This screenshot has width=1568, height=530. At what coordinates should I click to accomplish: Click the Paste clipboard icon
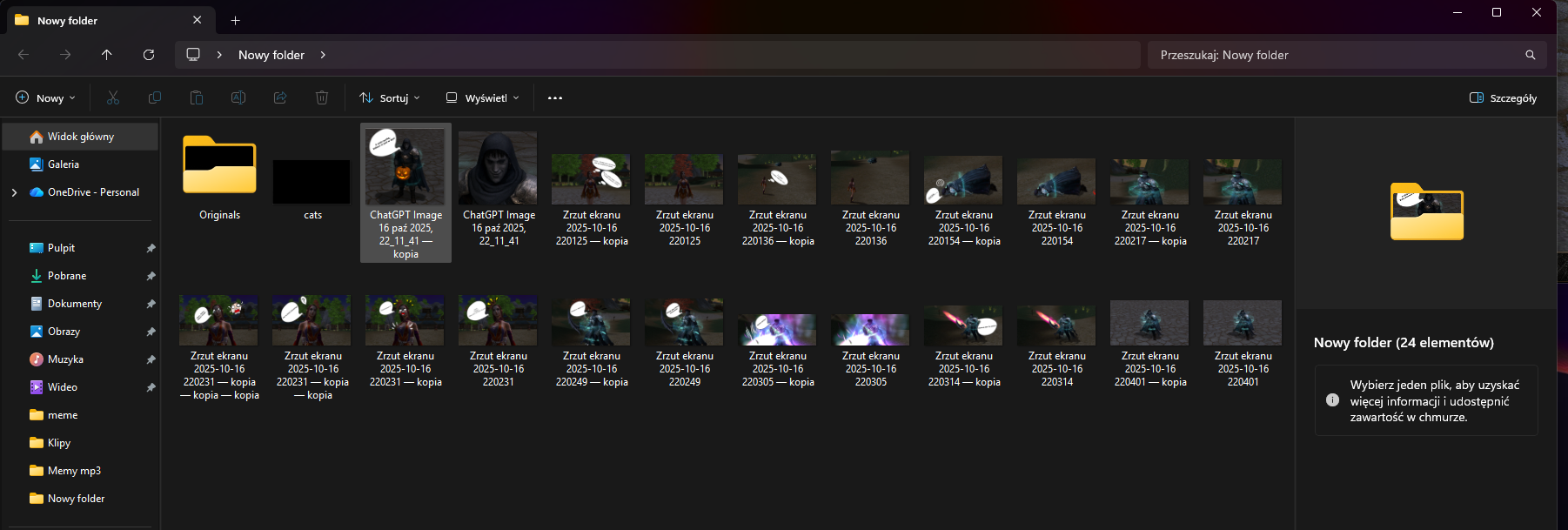[x=197, y=97]
